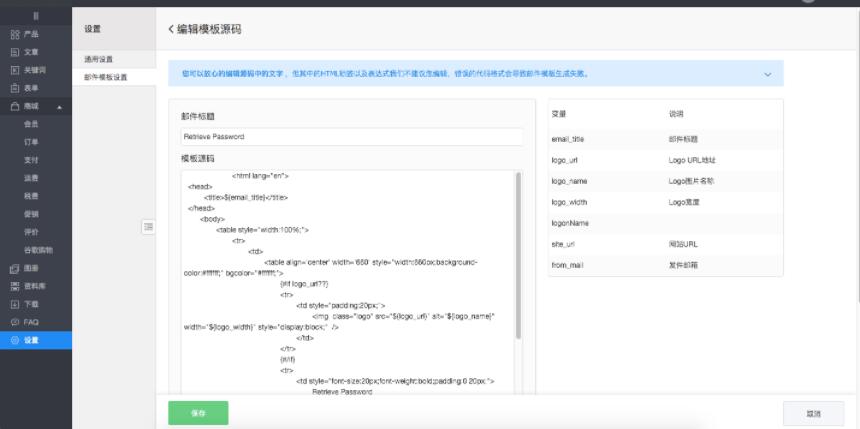860x429 pixels.
Task: Go back using the 编辑模板源码 arrow
Action: point(171,30)
